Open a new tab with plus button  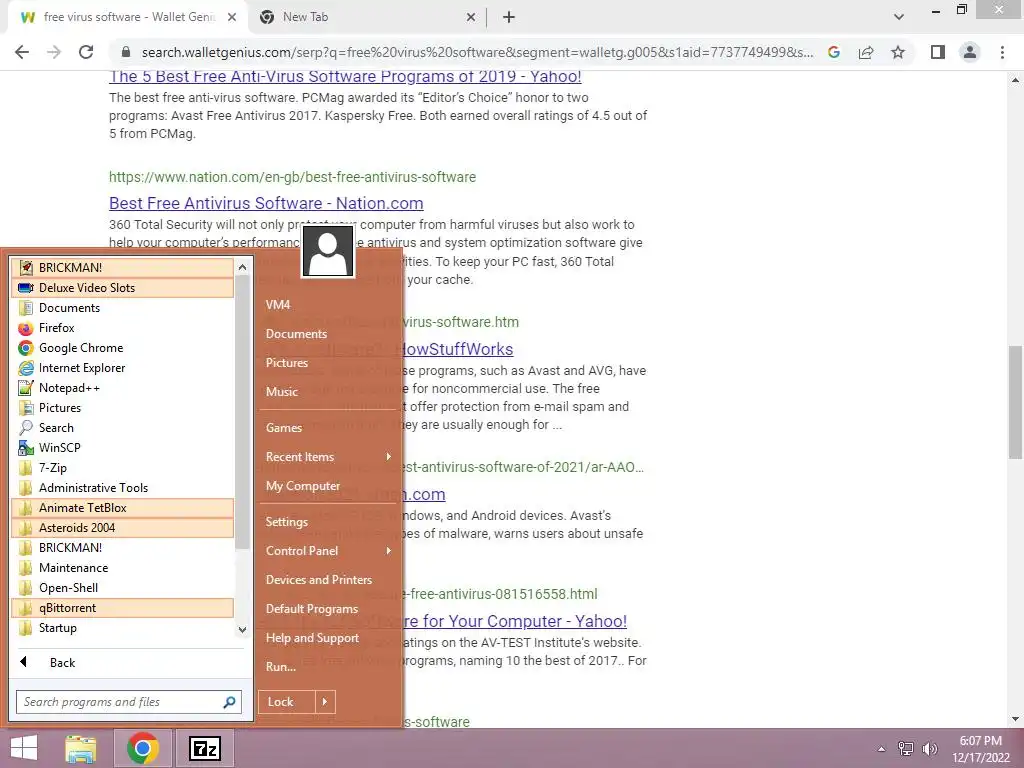[509, 18]
